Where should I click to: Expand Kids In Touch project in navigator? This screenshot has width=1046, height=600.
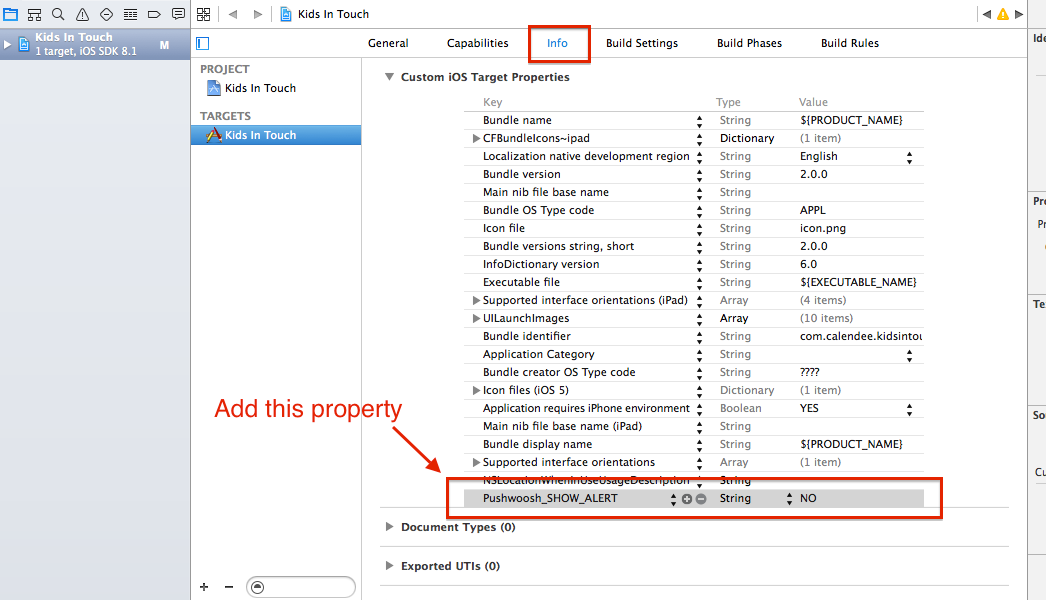click(7, 45)
